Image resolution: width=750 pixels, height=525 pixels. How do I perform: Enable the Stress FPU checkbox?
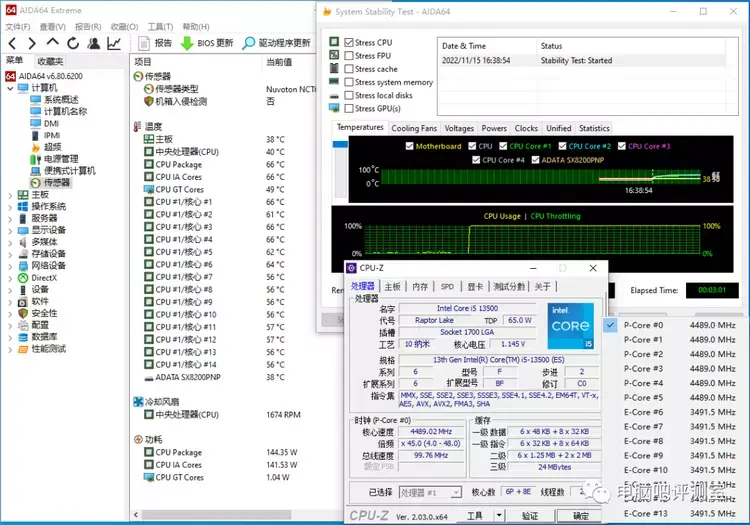click(349, 56)
